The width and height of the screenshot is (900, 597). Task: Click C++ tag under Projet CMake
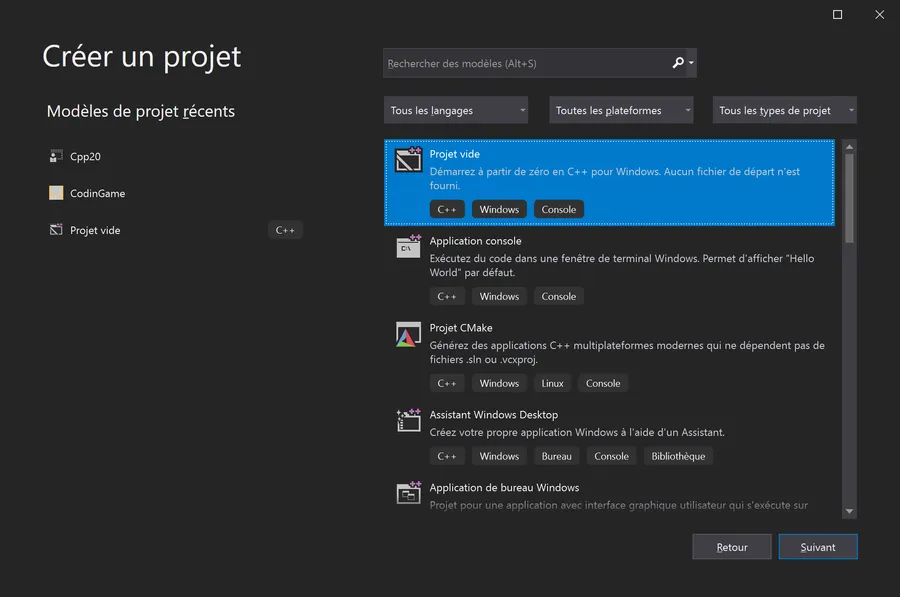click(x=447, y=383)
